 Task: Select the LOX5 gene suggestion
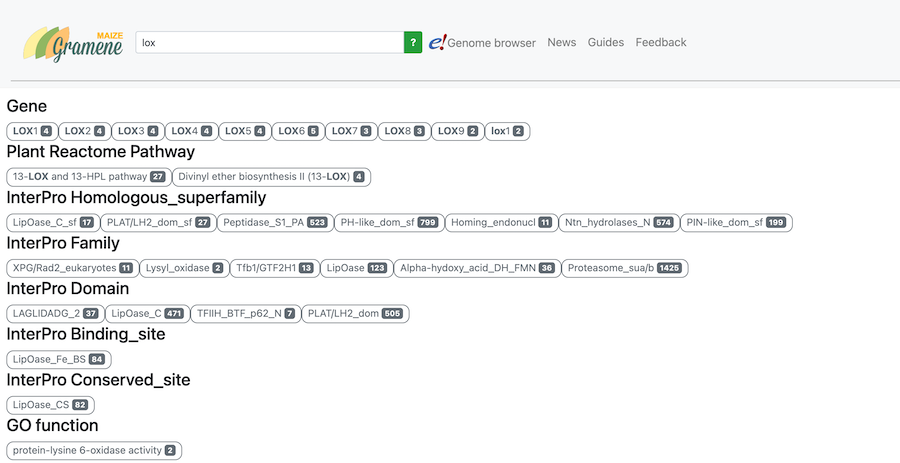tap(245, 131)
